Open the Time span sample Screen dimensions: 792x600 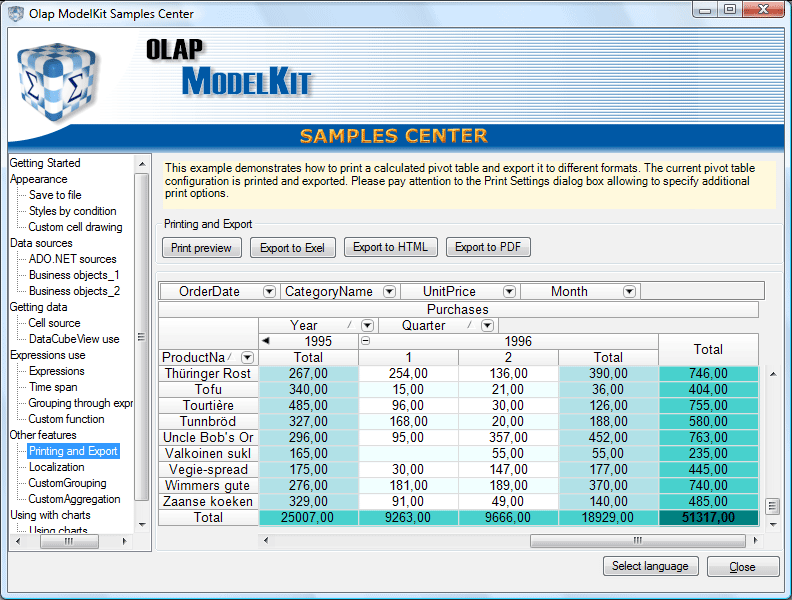pyautogui.click(x=53, y=387)
